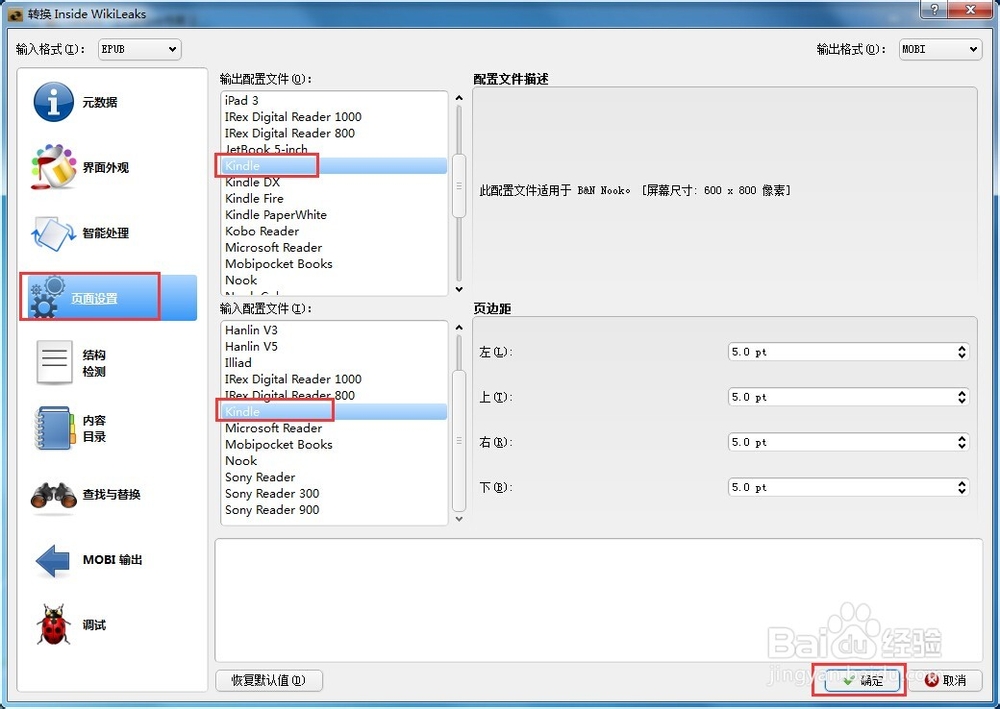This screenshot has height=709, width=1000.
Task: Click input profile list scroll-down arrow
Action: point(459,519)
